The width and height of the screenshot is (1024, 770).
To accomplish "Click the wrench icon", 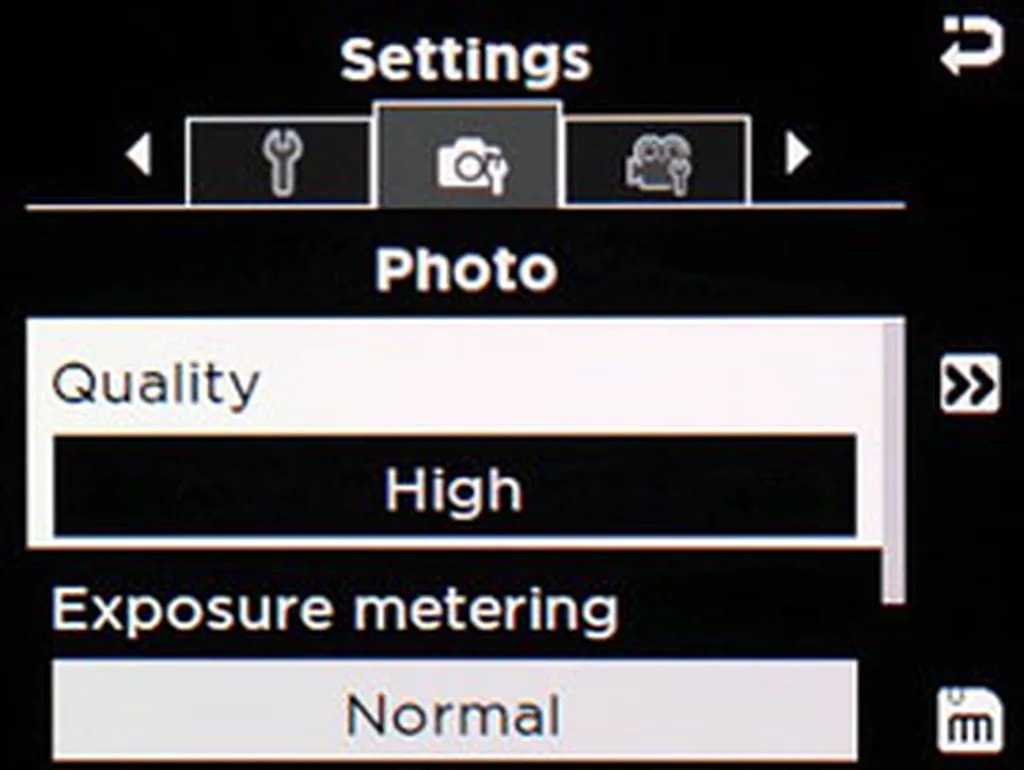I will click(281, 161).
